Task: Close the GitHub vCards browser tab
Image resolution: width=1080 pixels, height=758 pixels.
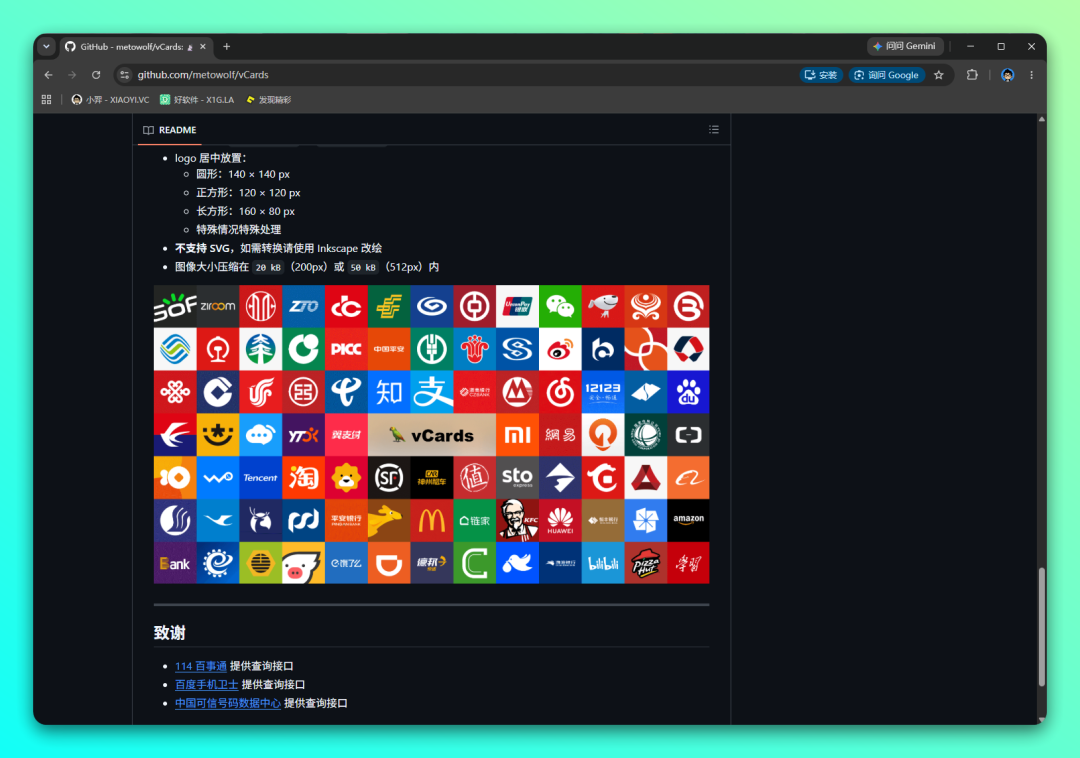Action: tap(202, 47)
